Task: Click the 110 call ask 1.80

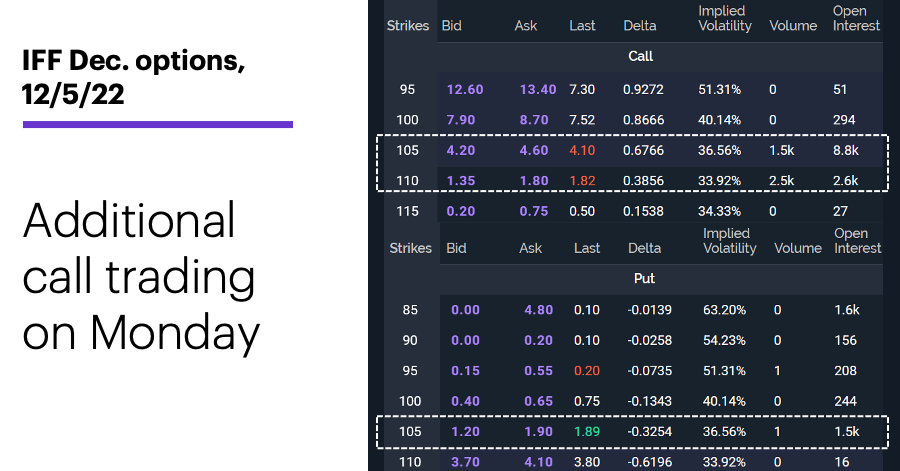Action: [534, 181]
